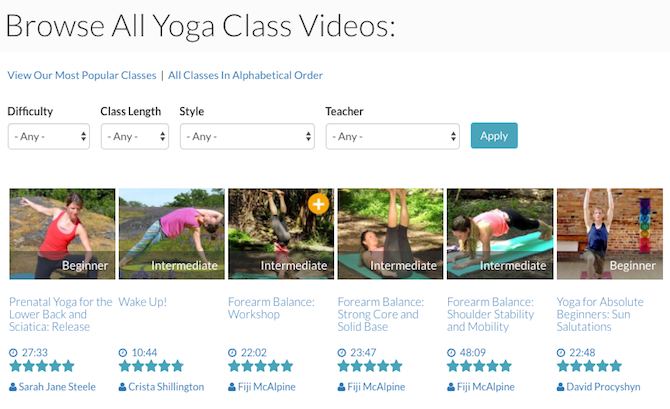670x409 pixels.
Task: Click the teacher icon next to David Procyshyn
Action: tap(561, 387)
